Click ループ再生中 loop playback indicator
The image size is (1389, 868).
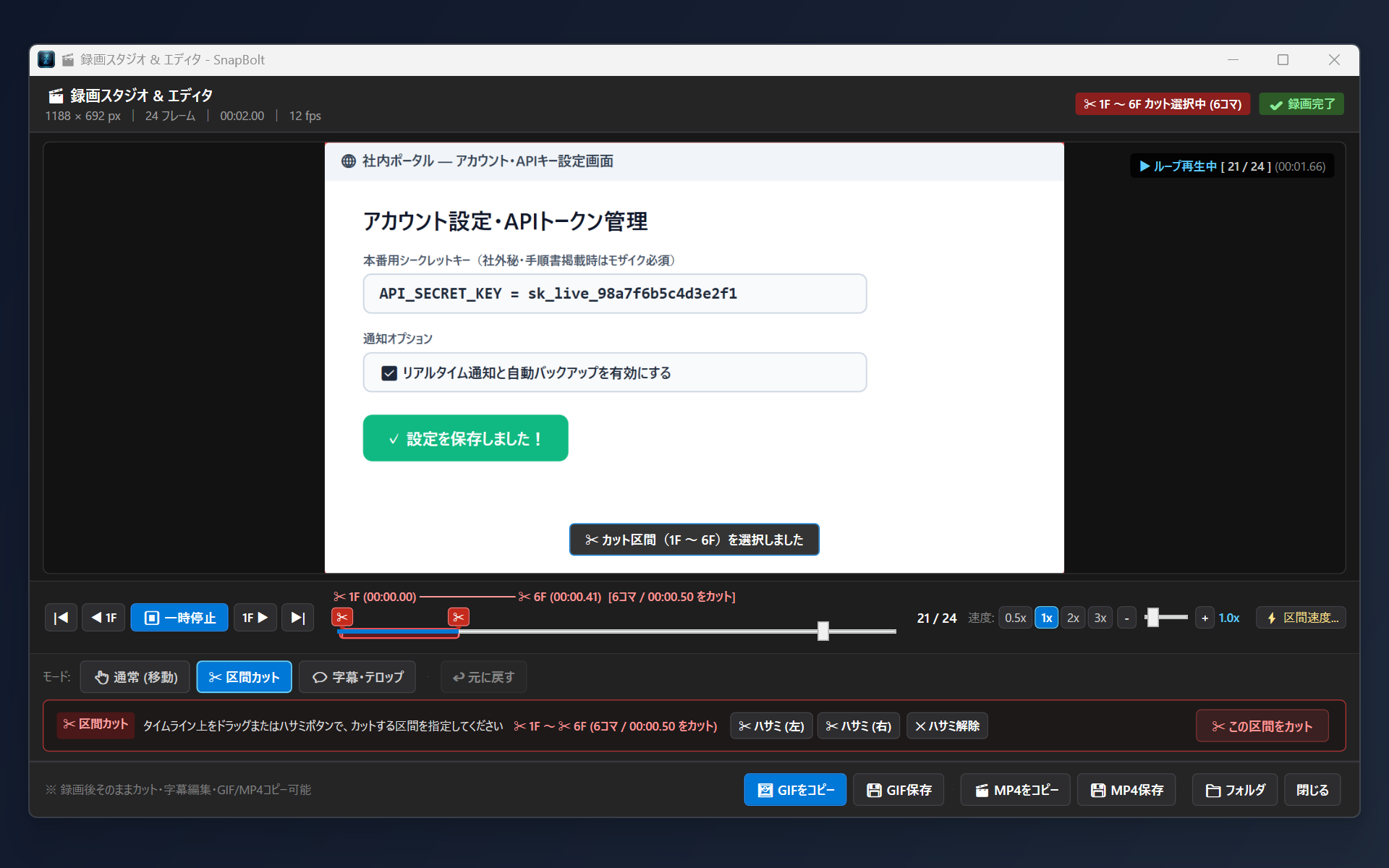point(1232,166)
